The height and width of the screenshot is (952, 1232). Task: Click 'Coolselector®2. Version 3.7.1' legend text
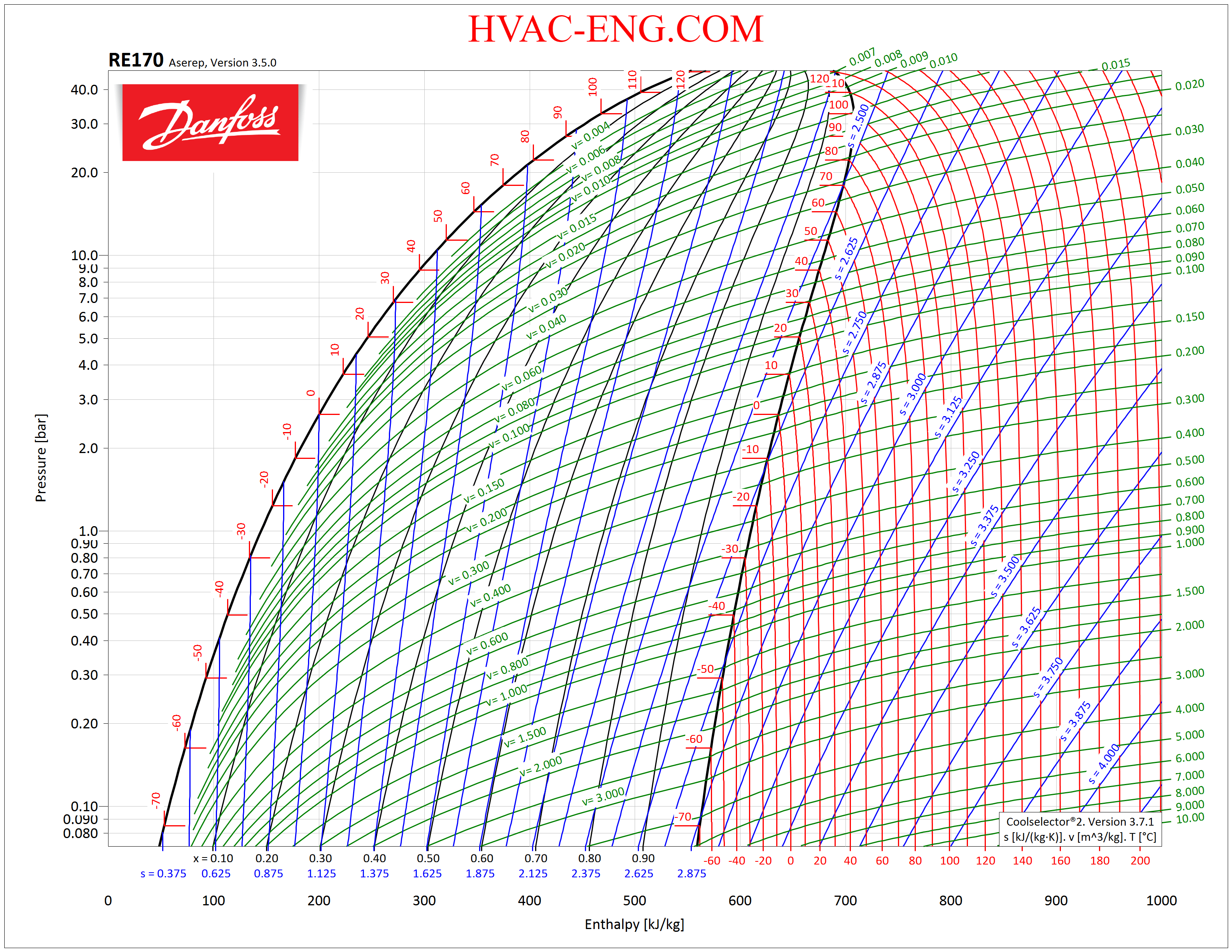click(1080, 822)
